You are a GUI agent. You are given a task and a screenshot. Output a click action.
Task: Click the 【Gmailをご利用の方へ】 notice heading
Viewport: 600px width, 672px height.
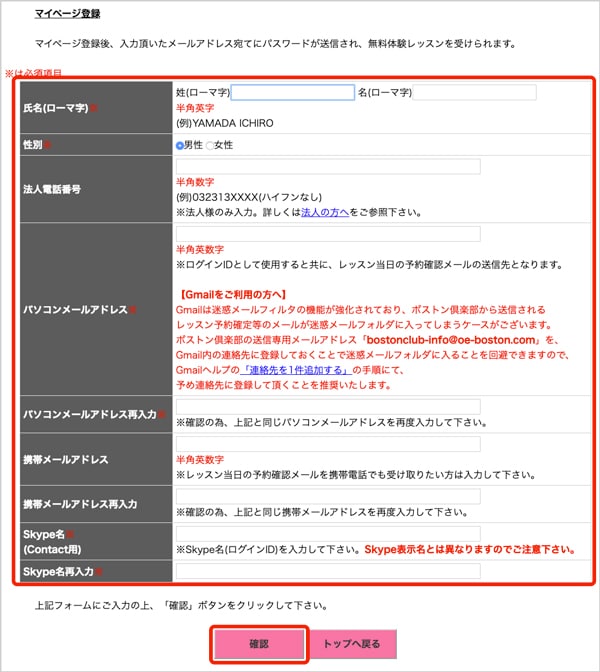pyautogui.click(x=234, y=295)
